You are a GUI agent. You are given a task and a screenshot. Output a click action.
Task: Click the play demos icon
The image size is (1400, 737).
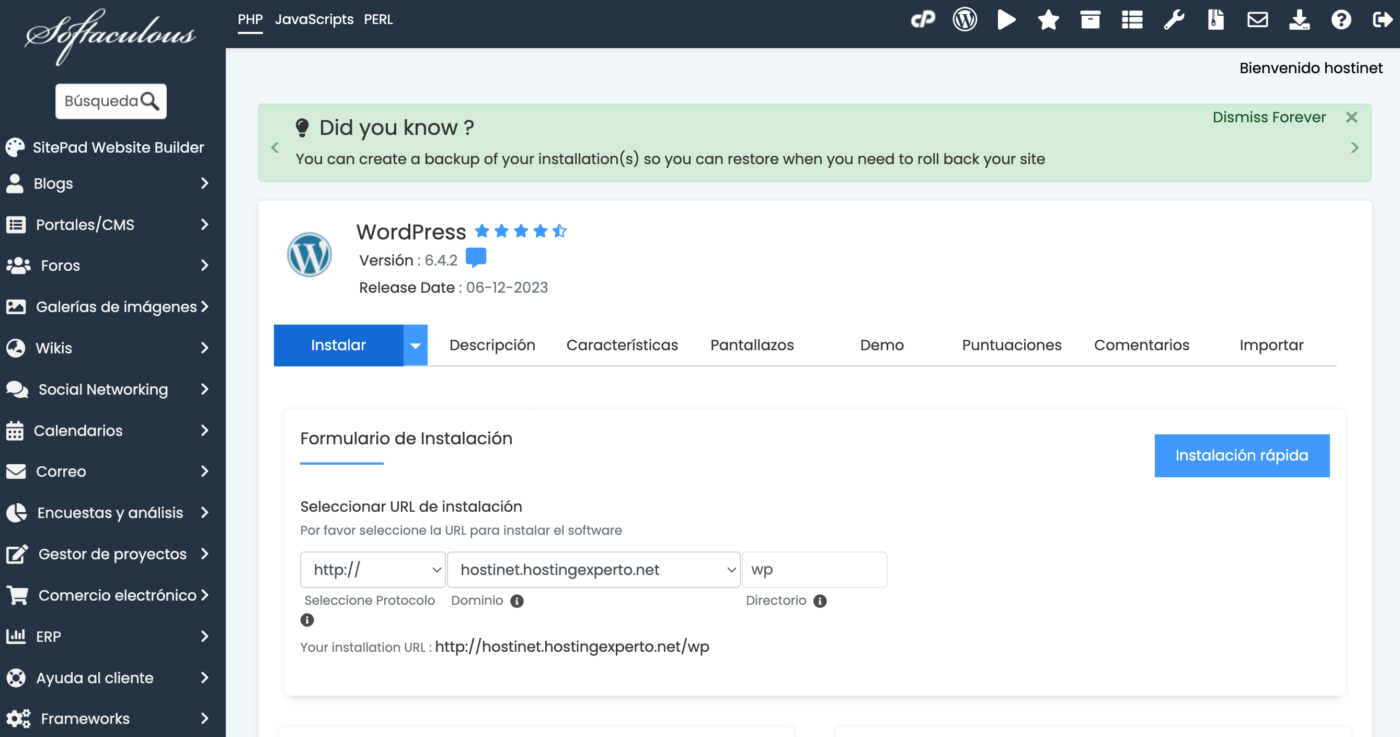coord(1007,19)
